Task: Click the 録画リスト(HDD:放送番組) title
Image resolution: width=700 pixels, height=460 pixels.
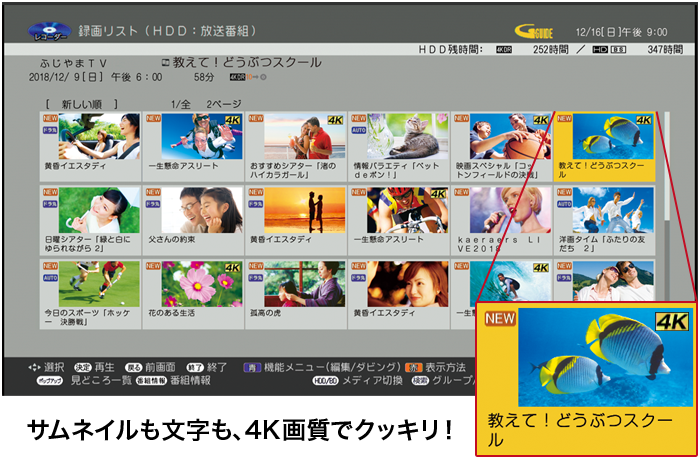Action: click(168, 31)
